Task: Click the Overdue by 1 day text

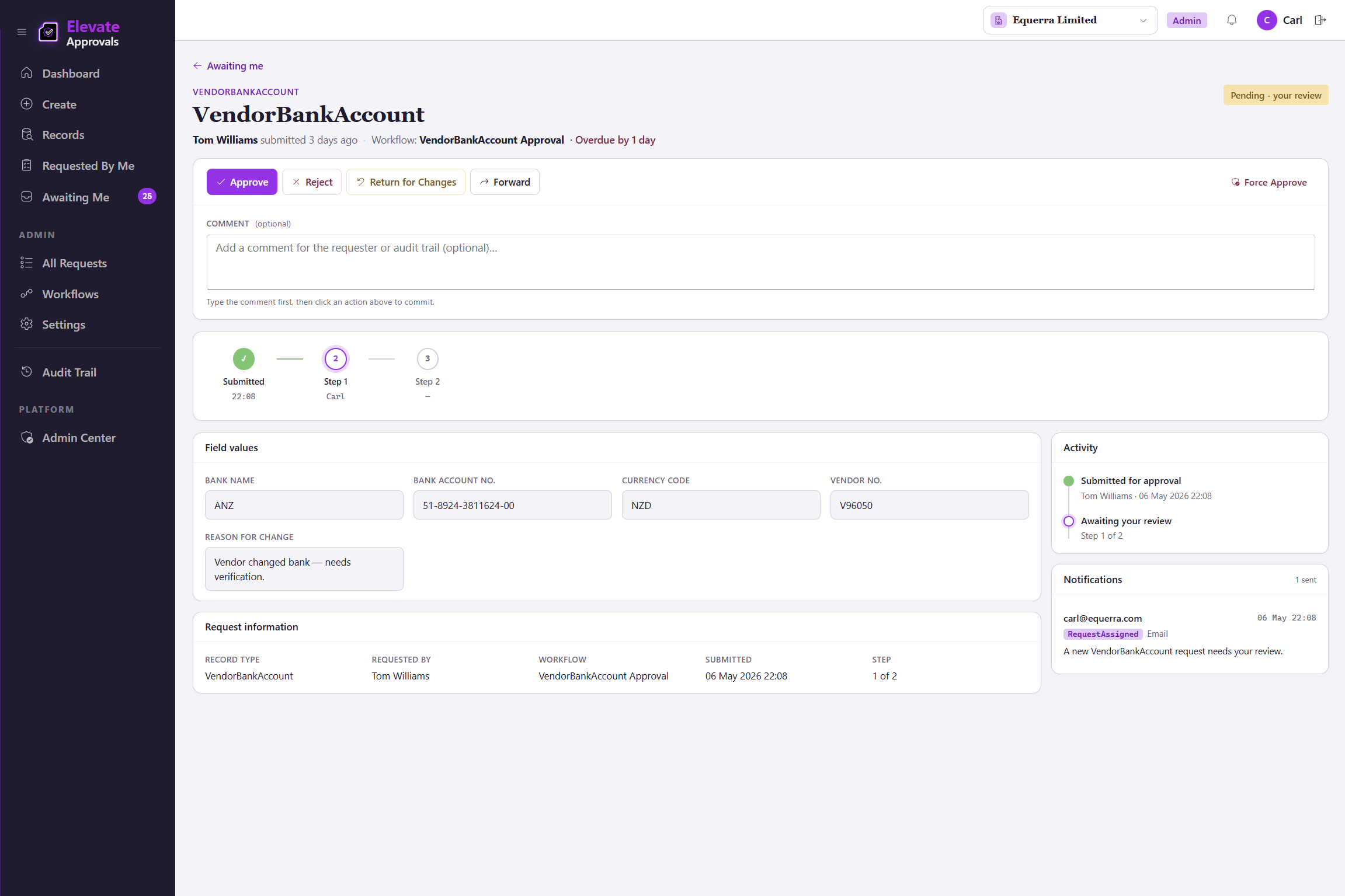Action: coord(615,140)
